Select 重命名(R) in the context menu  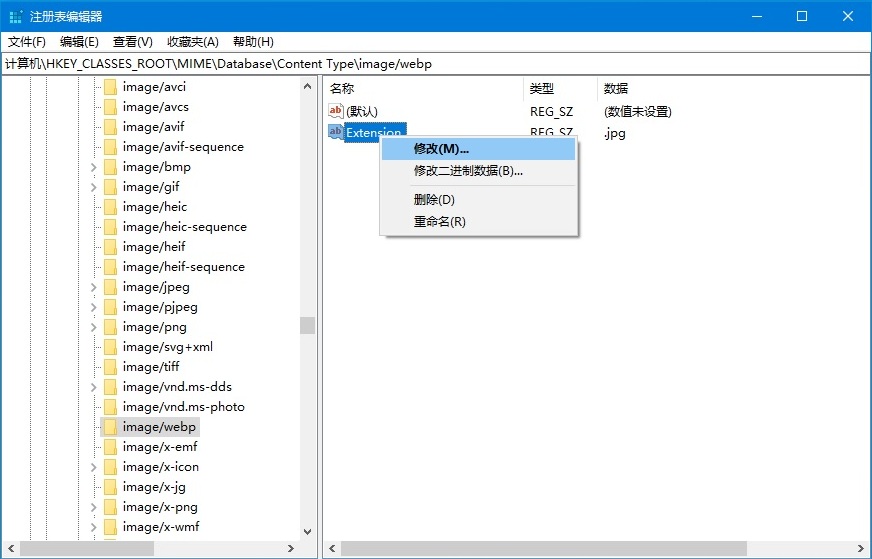(478, 221)
